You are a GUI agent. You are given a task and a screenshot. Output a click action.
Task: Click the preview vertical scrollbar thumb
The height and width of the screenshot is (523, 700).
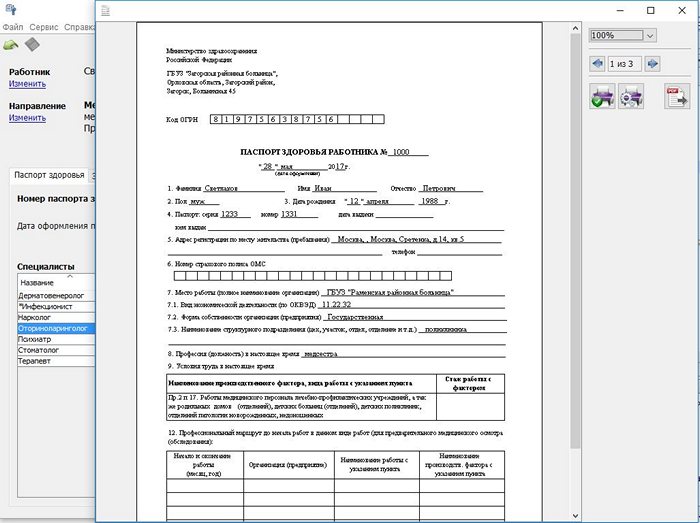(575, 241)
